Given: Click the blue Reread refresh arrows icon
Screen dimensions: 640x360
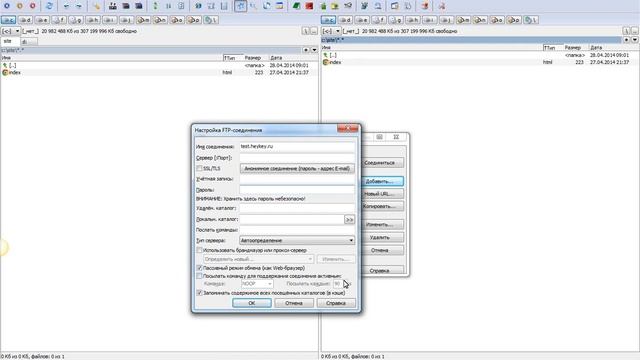Looking at the screenshot, I should pos(49,6).
